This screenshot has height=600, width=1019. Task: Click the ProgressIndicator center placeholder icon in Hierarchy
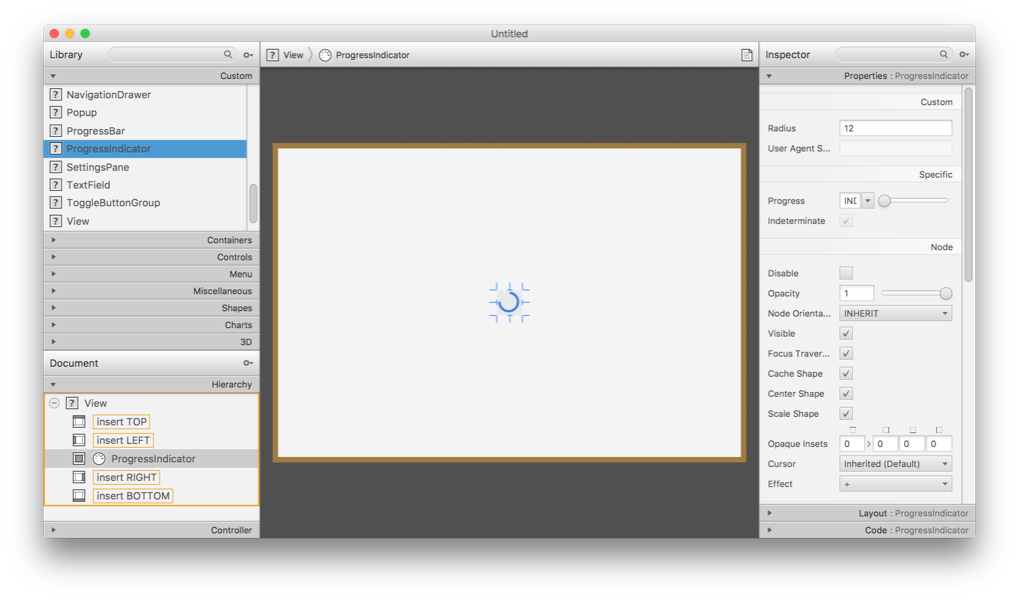79,459
